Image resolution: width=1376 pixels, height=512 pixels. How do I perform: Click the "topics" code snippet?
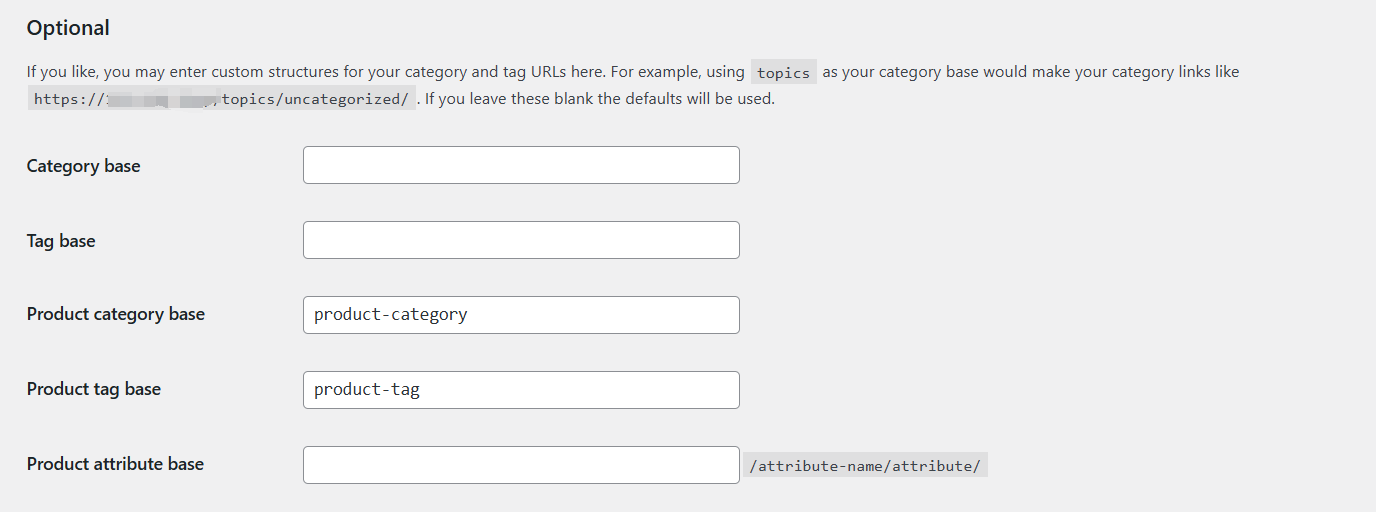point(783,72)
